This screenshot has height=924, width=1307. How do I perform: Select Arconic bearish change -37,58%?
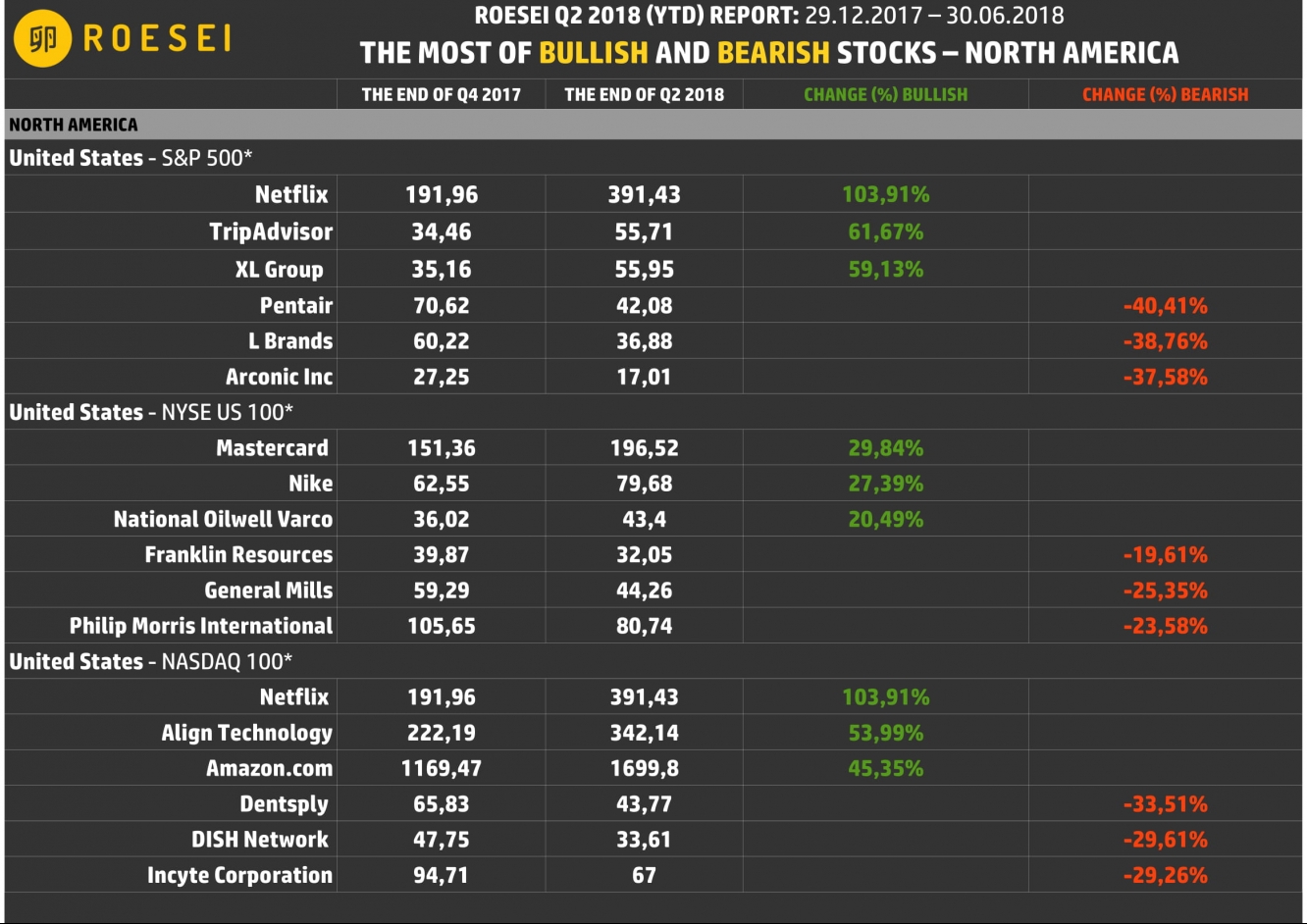coord(1166,377)
